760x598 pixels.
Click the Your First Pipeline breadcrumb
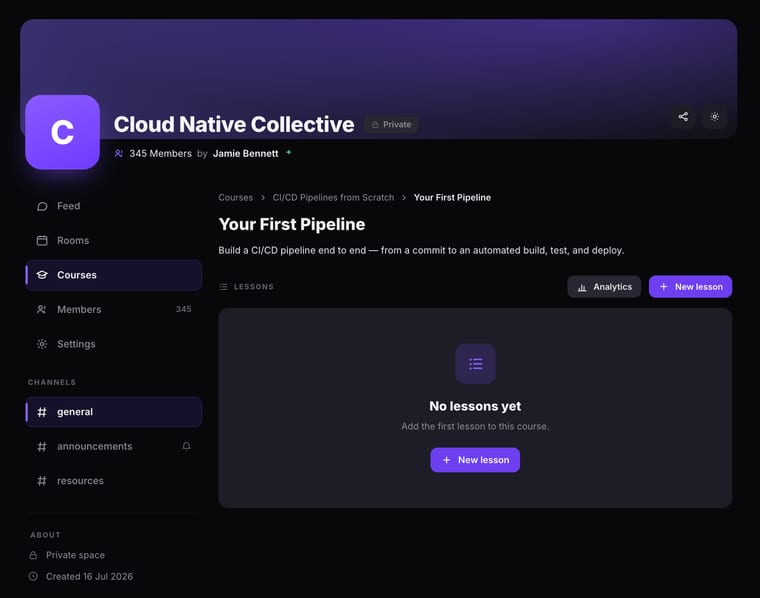452,198
